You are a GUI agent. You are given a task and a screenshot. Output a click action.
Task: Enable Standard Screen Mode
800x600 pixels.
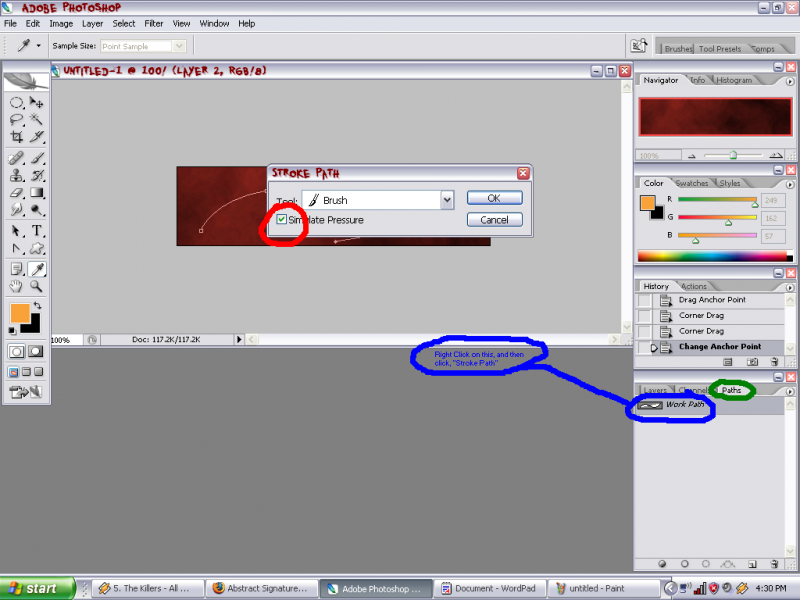[x=14, y=372]
